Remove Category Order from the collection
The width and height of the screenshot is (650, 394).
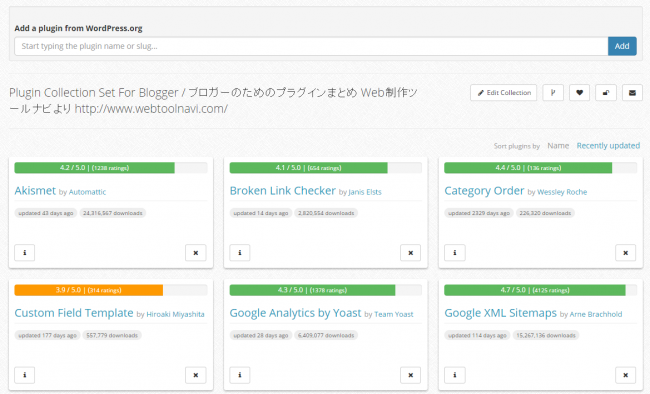(626, 253)
